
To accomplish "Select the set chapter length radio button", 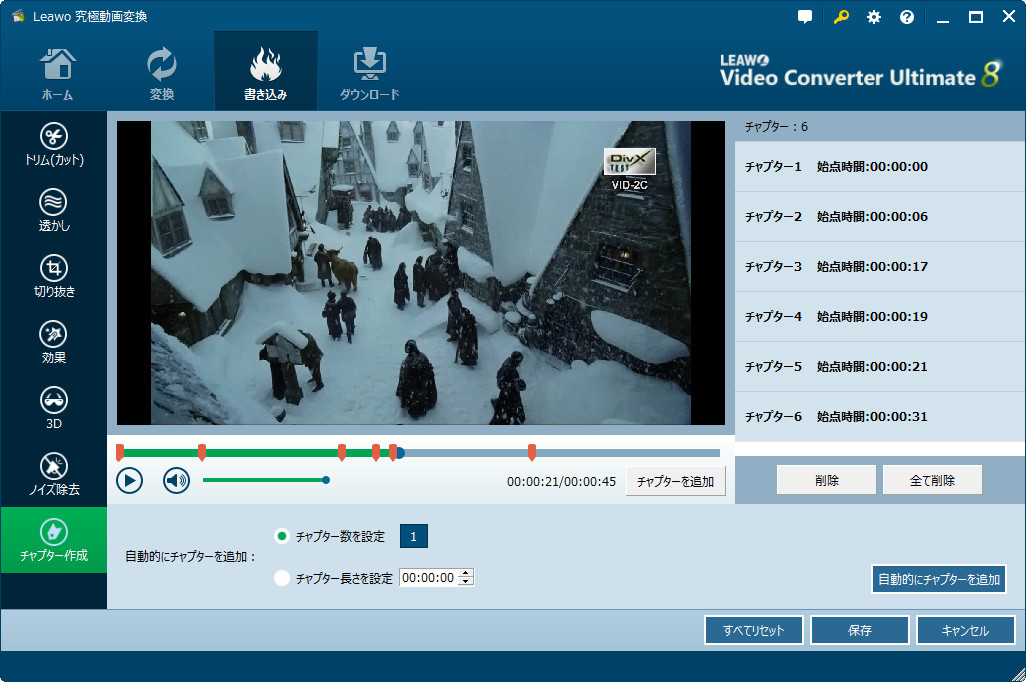I will click(282, 578).
